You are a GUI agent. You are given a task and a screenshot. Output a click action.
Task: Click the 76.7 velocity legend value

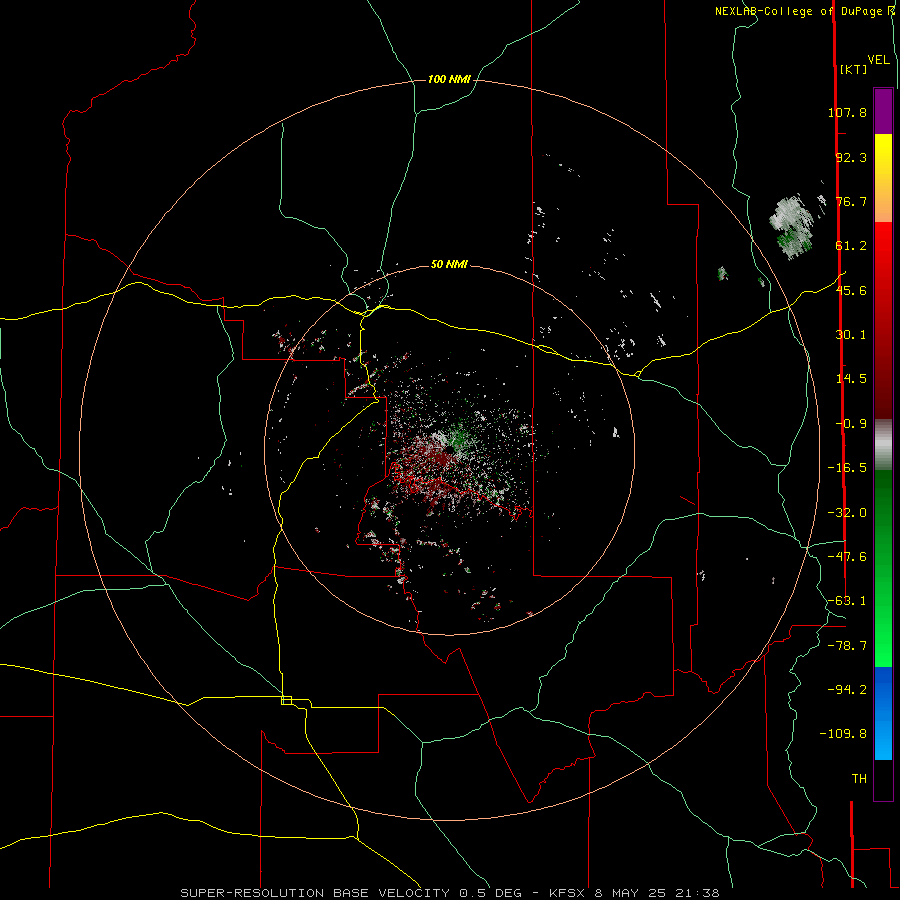(x=851, y=201)
